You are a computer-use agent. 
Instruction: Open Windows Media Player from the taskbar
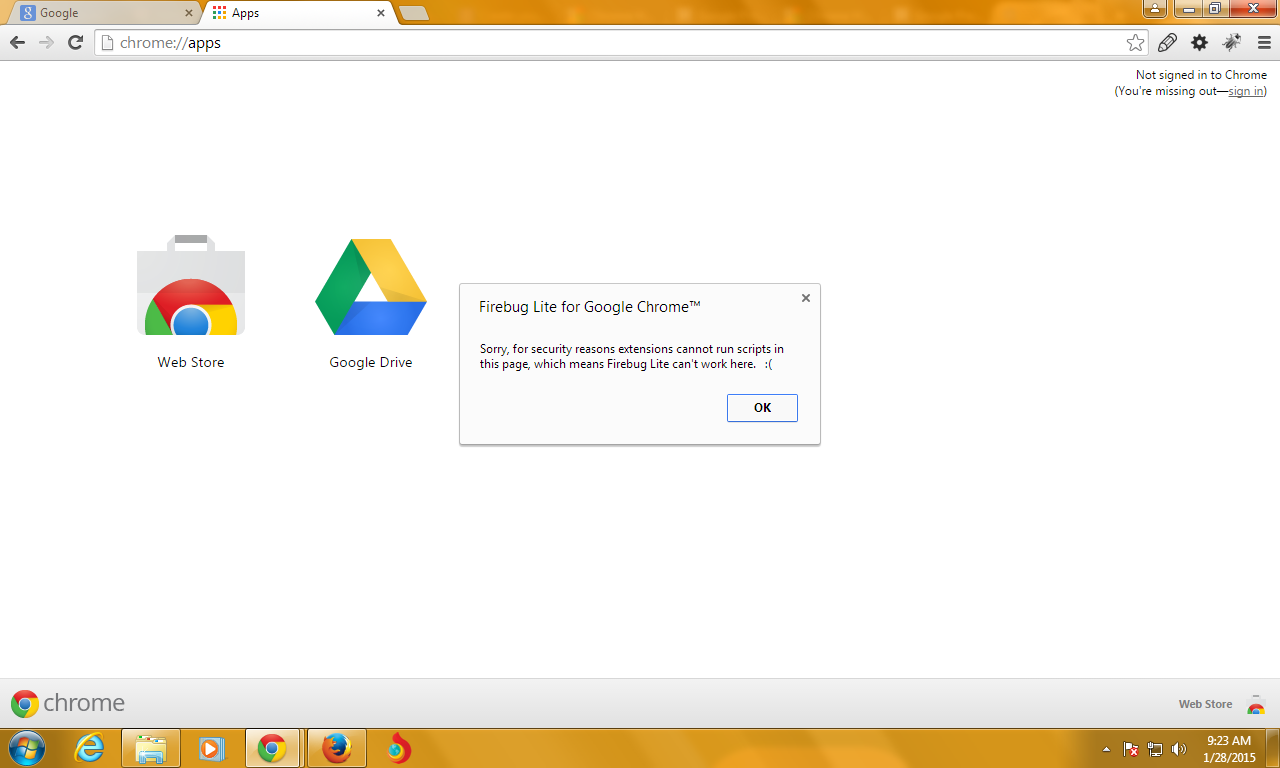pyautogui.click(x=212, y=748)
